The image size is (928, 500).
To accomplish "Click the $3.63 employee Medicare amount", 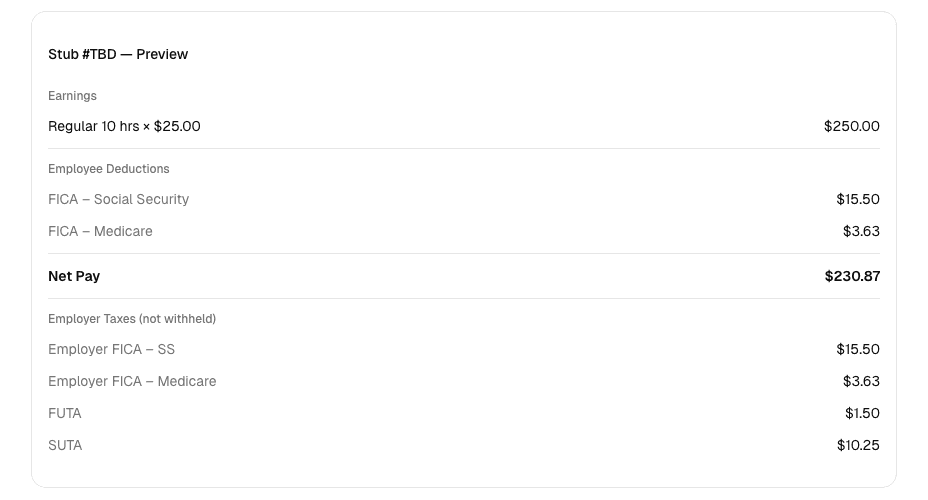I will pyautogui.click(x=861, y=231).
